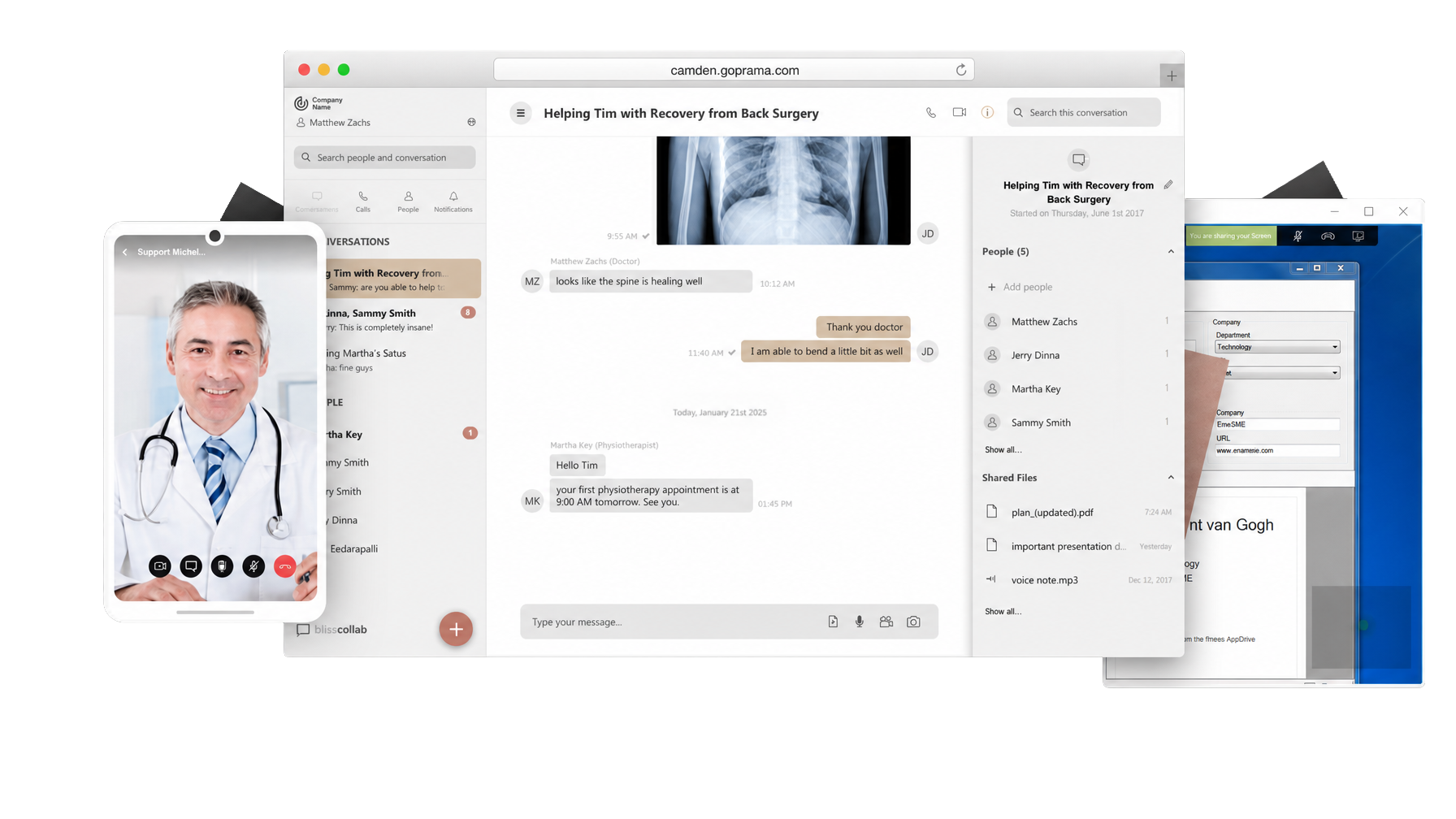
Task: Reload the page in the browser address bar
Action: [x=961, y=70]
